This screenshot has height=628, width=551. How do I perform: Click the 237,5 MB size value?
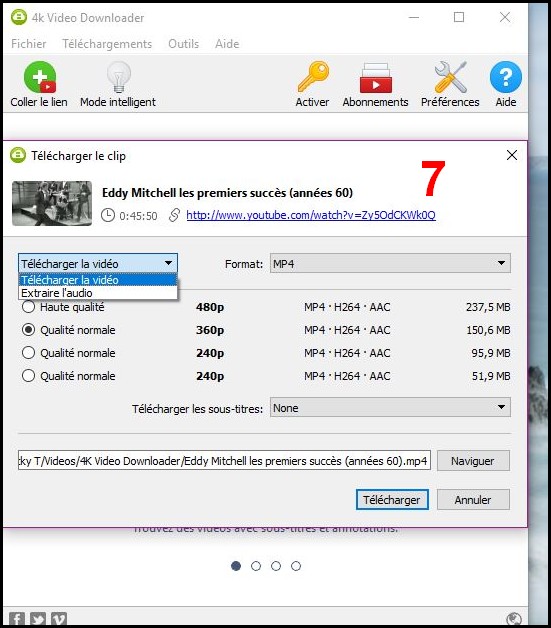[488, 307]
